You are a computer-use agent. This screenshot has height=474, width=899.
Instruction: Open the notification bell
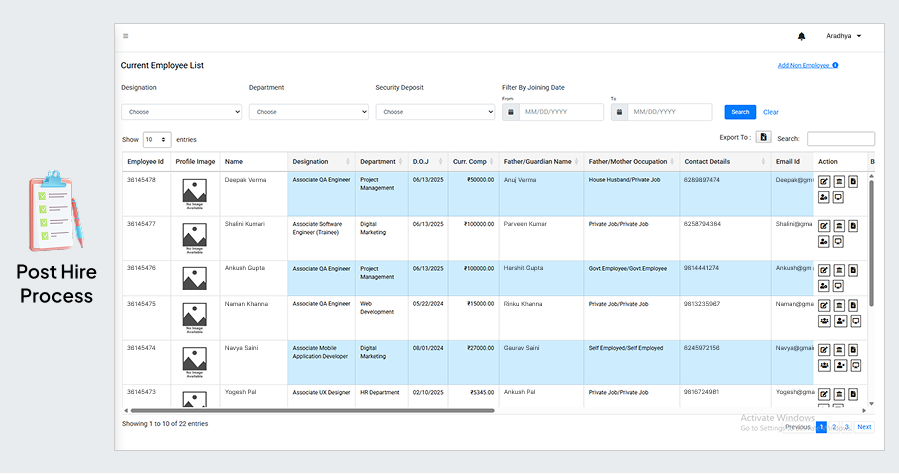tap(802, 36)
